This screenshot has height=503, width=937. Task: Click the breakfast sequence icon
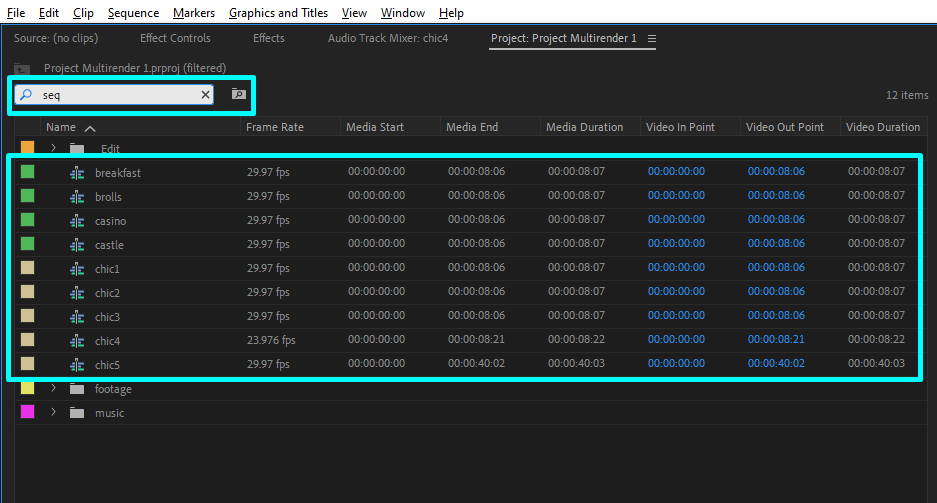coord(77,173)
